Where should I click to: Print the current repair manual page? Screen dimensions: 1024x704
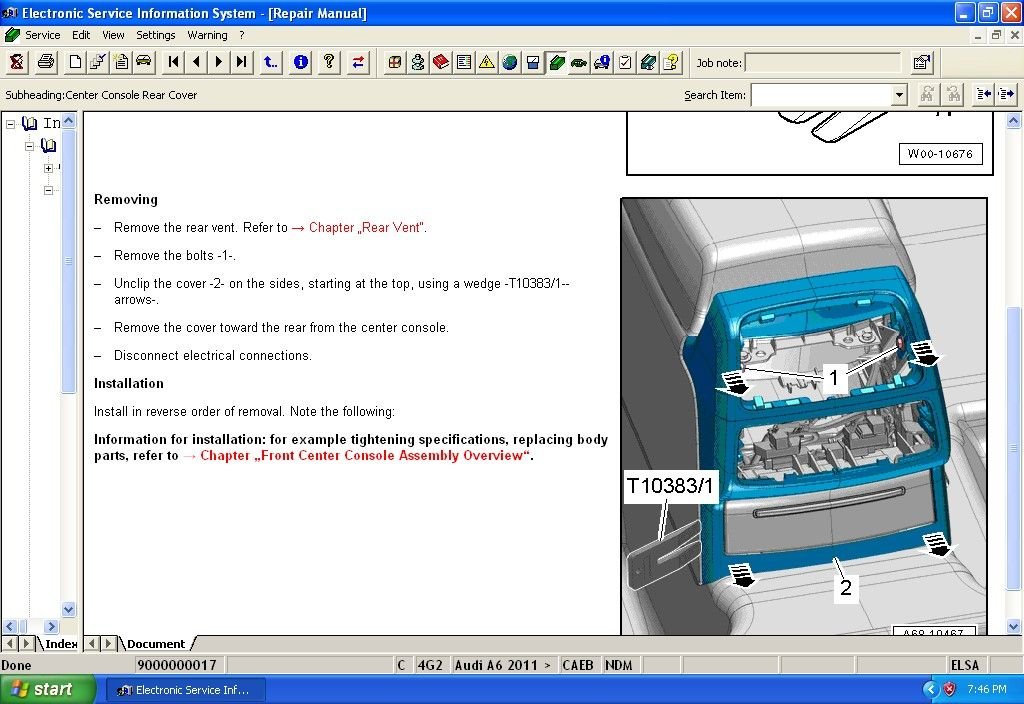point(45,62)
